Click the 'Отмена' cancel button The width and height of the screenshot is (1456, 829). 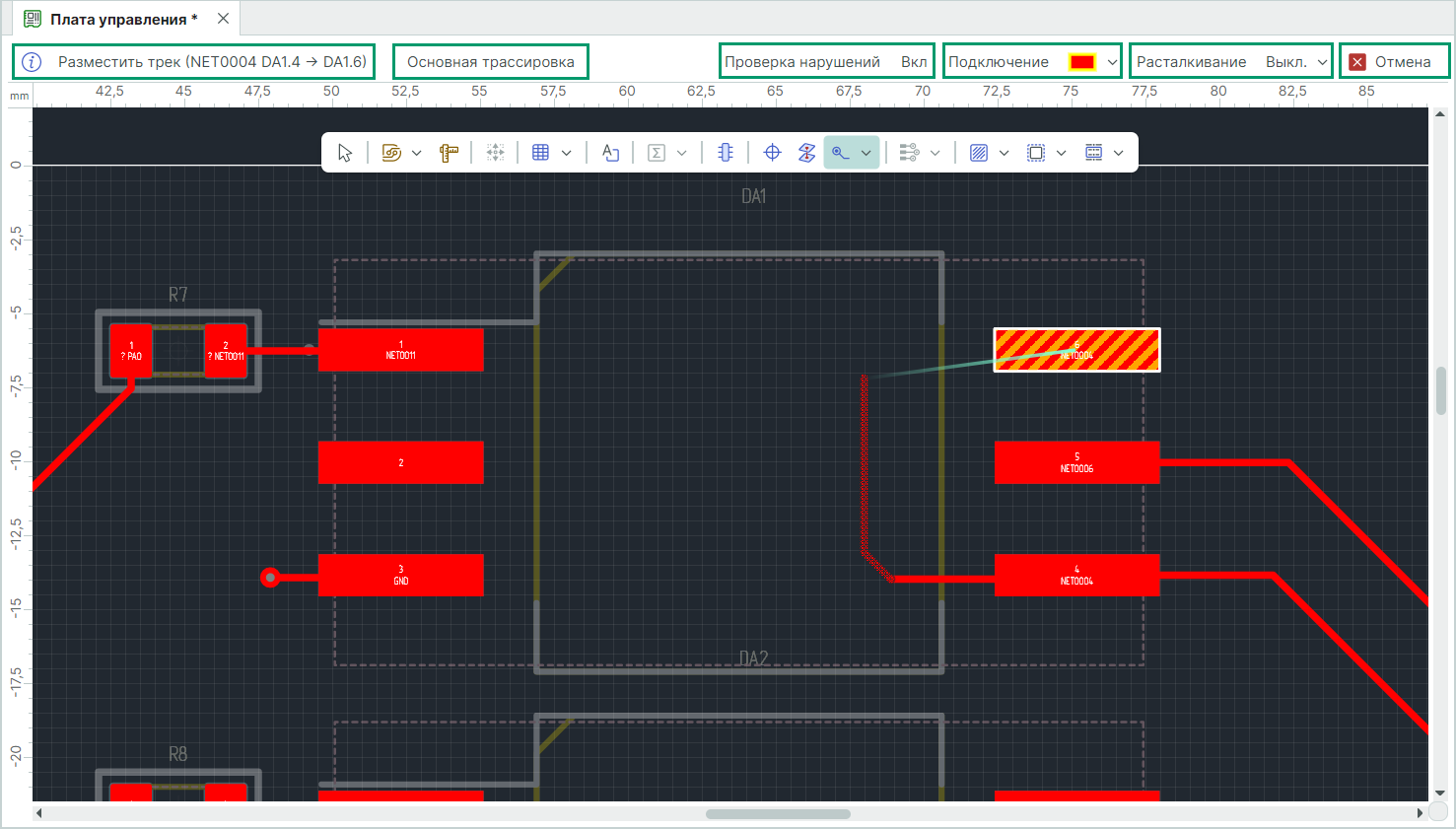(x=1393, y=61)
